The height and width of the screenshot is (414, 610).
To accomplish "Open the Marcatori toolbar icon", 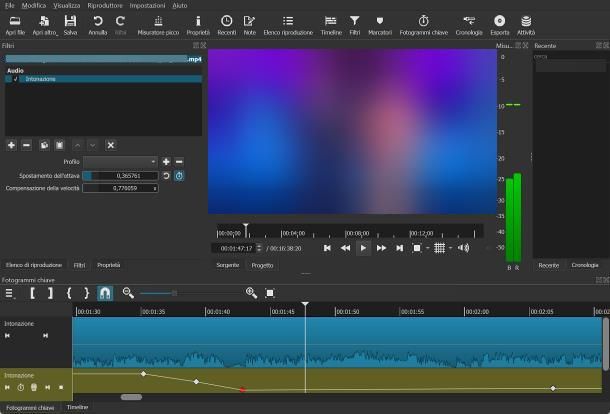I will [380, 25].
